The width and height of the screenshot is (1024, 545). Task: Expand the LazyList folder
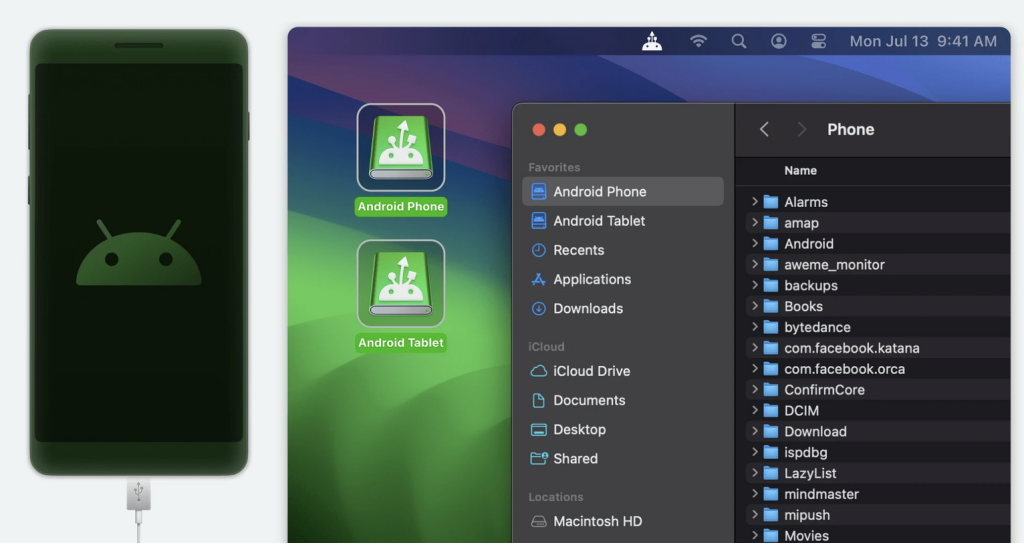click(754, 473)
